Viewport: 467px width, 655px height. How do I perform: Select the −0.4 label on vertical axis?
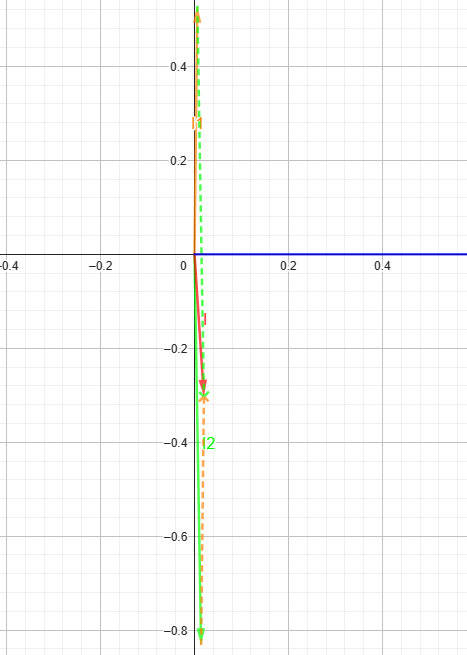175,442
